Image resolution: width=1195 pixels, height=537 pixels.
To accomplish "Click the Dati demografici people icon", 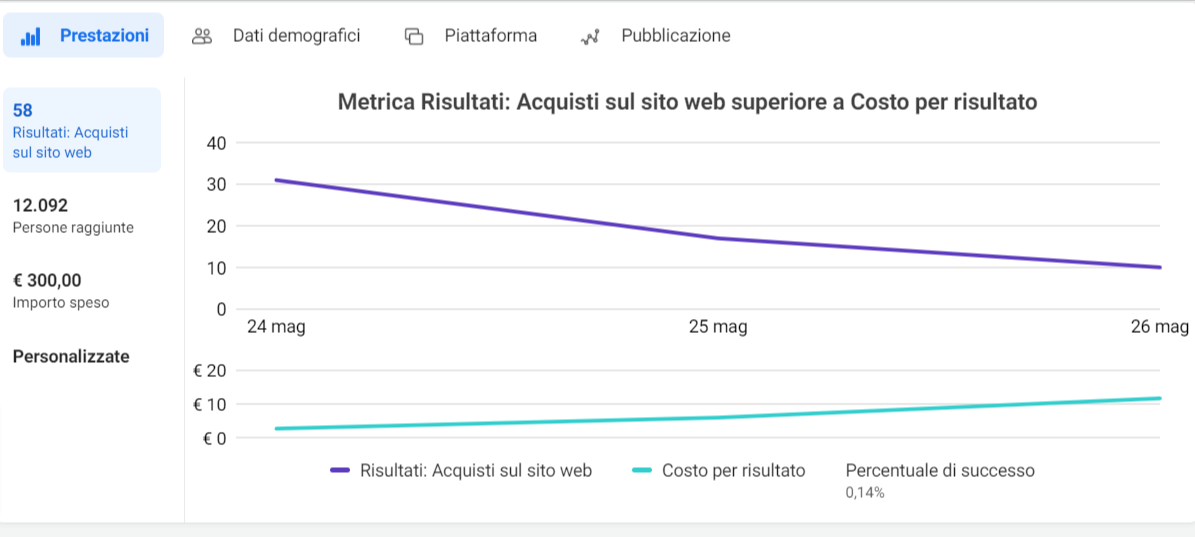I will (x=202, y=36).
